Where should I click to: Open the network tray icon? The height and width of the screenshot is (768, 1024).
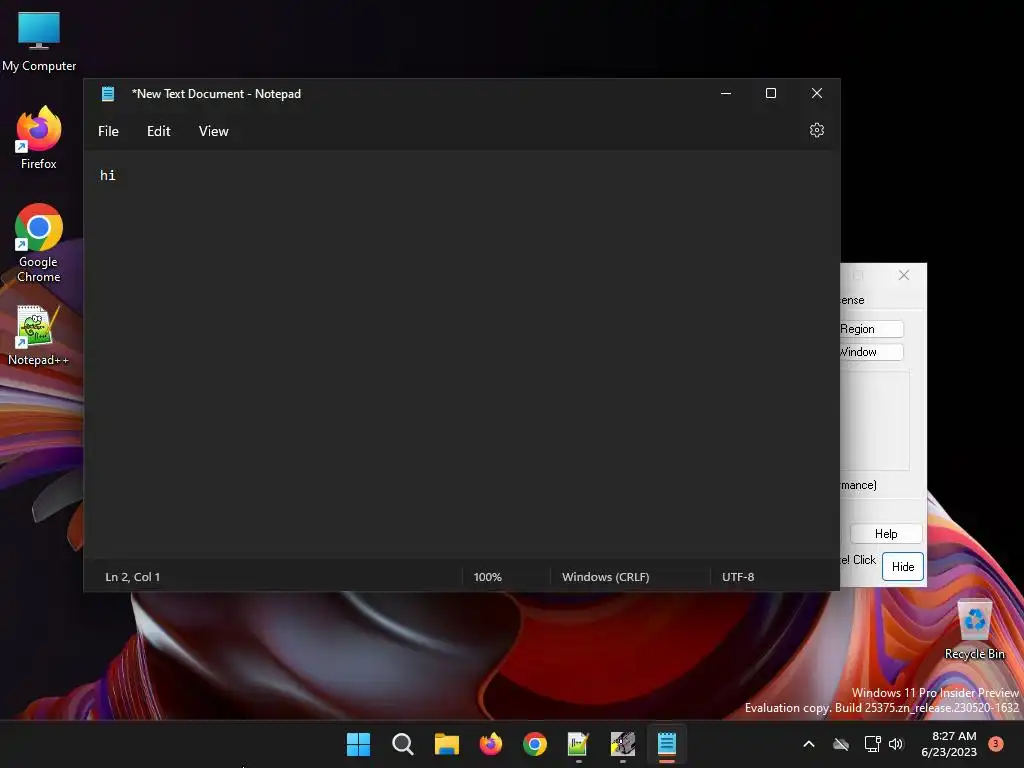[x=872, y=744]
